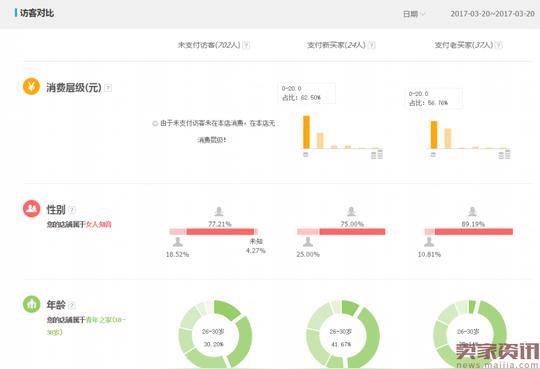The height and width of the screenshot is (369, 540).
Task: Click the second light-orange bar in new-buyer chart
Action: (320, 141)
